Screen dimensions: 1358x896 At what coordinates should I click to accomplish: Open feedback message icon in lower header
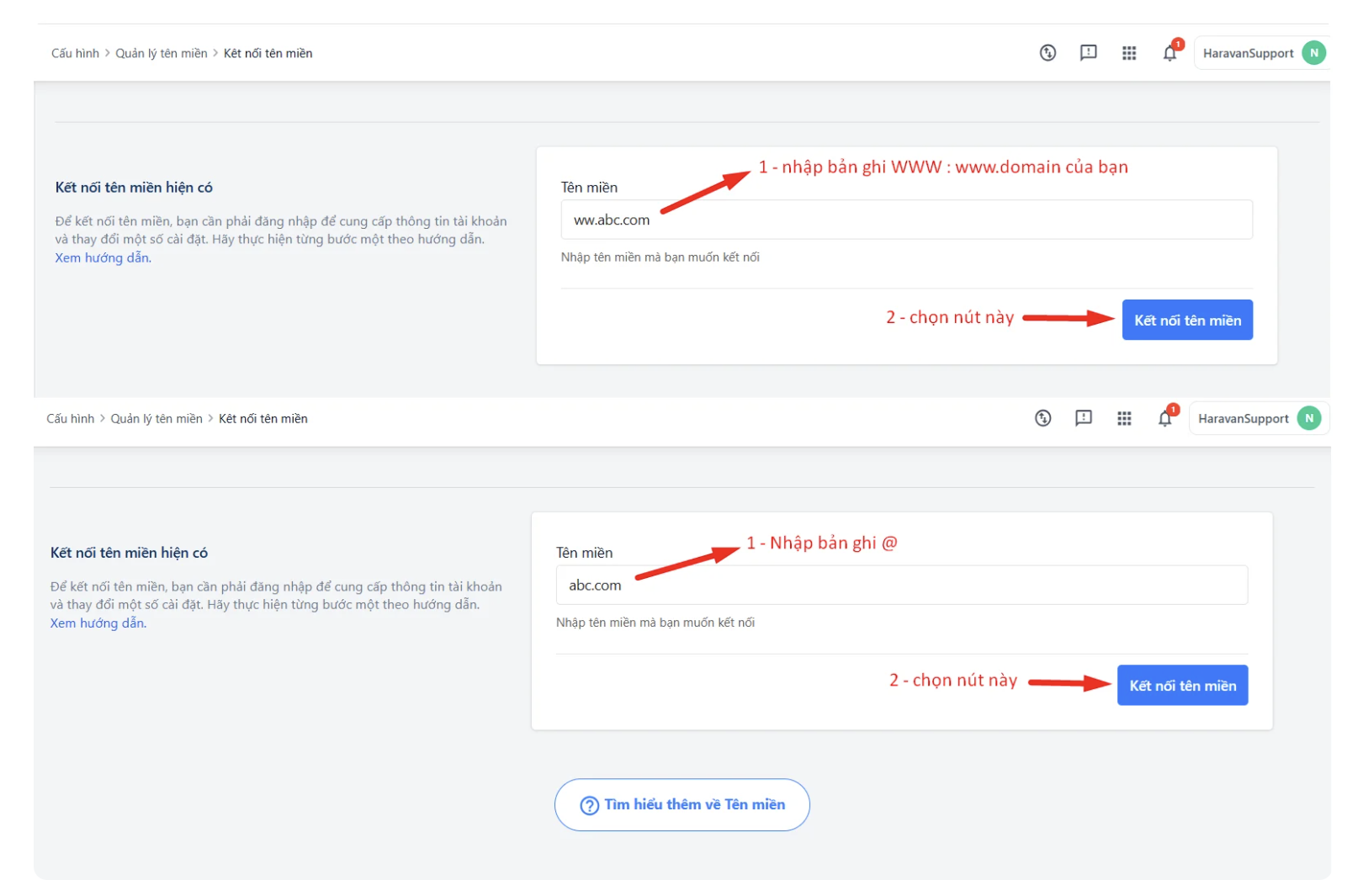[x=1083, y=418]
